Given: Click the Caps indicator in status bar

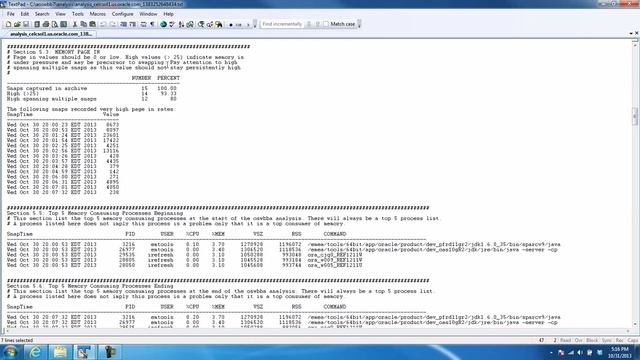Looking at the screenshot, I should pyautogui.click(x=633, y=340).
